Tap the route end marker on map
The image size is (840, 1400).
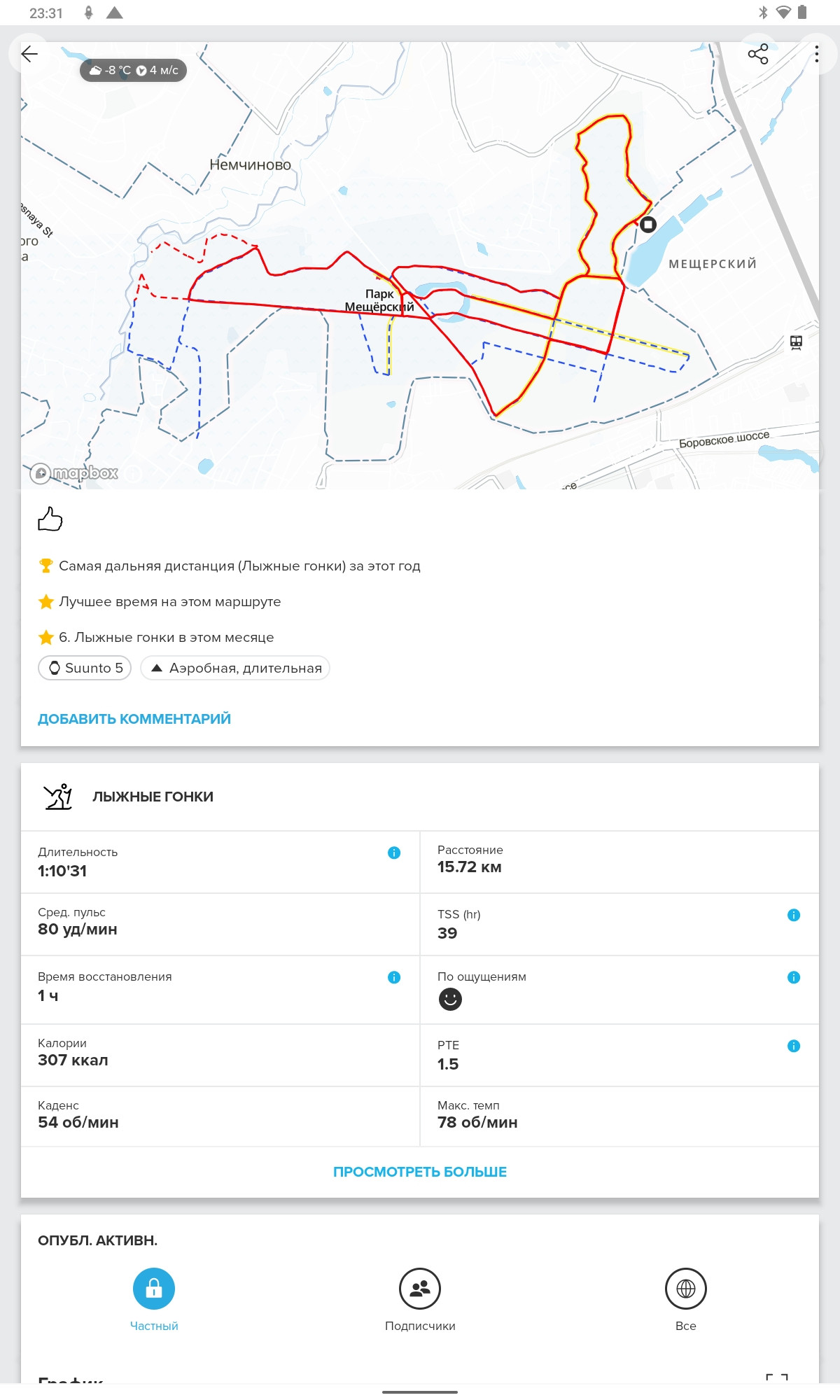[648, 225]
